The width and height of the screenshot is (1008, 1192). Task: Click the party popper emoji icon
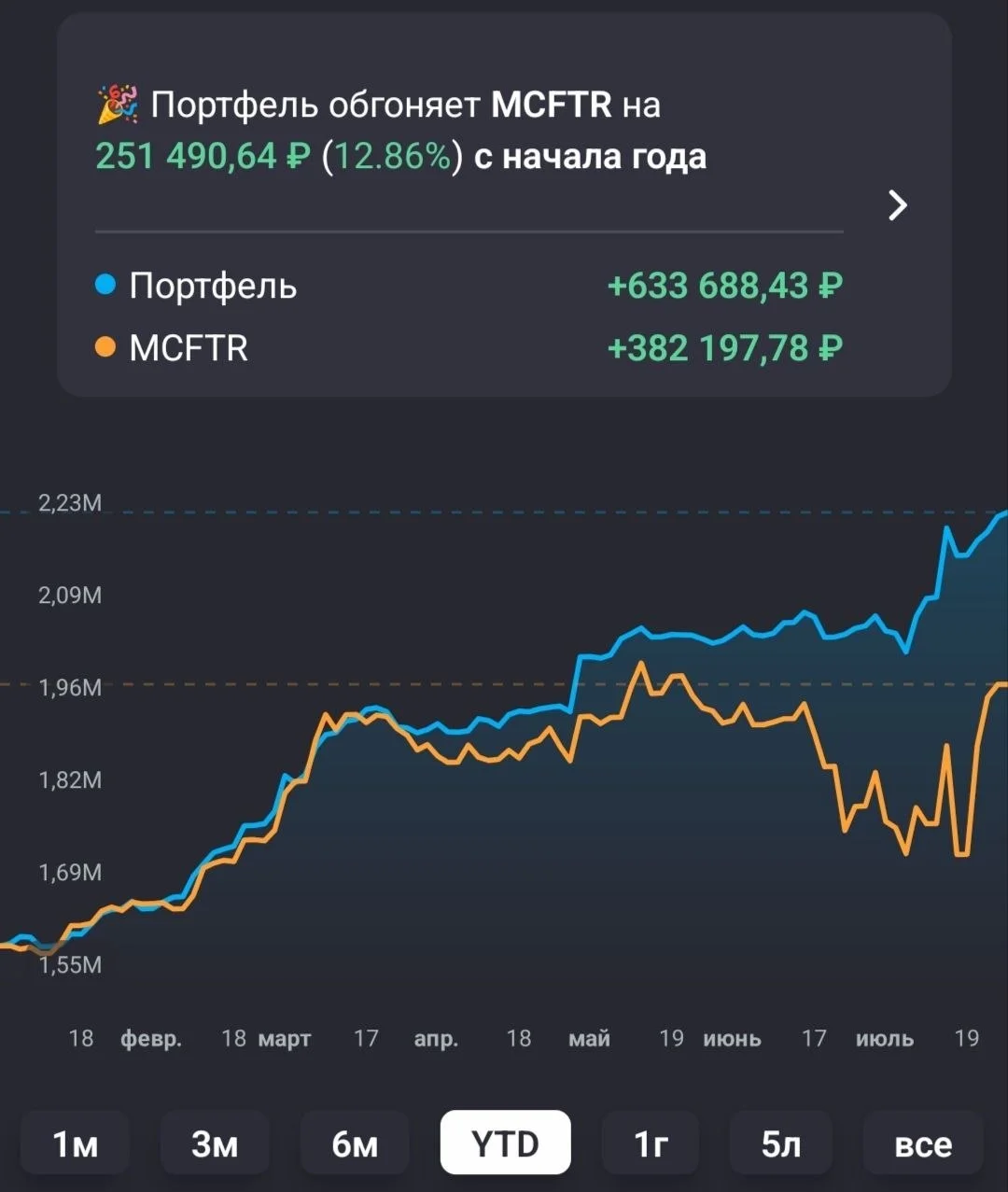[x=118, y=104]
